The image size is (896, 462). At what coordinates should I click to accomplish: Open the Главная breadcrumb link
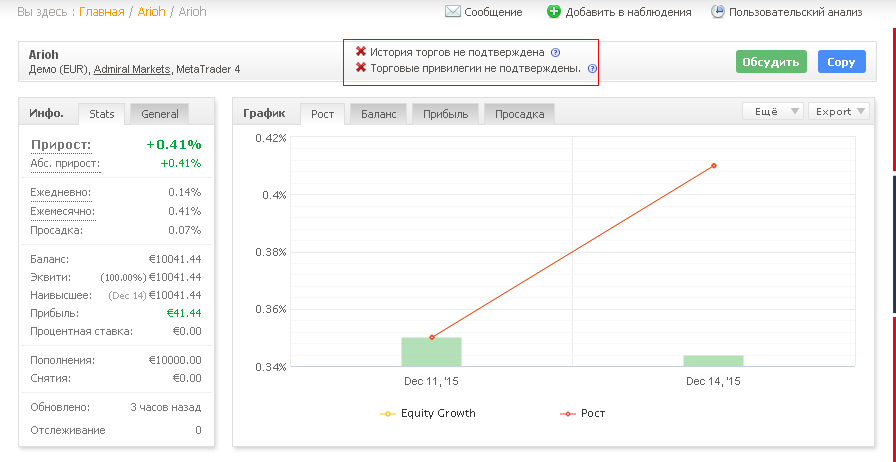point(102,12)
